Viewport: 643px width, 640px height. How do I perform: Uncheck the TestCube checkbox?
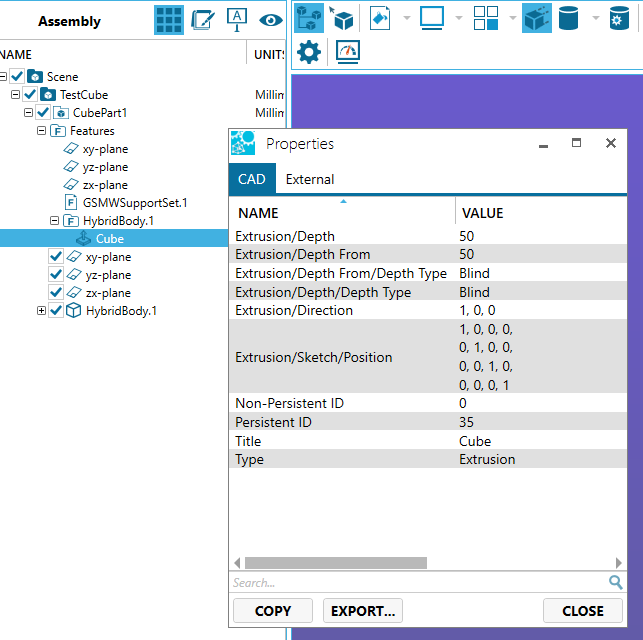(x=30, y=95)
